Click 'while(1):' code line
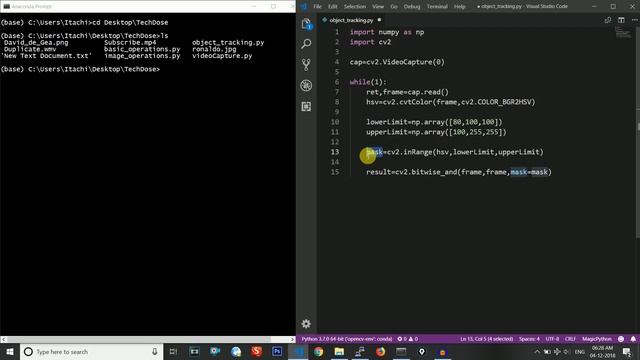Image resolution: width=640 pixels, height=360 pixels. (368, 82)
